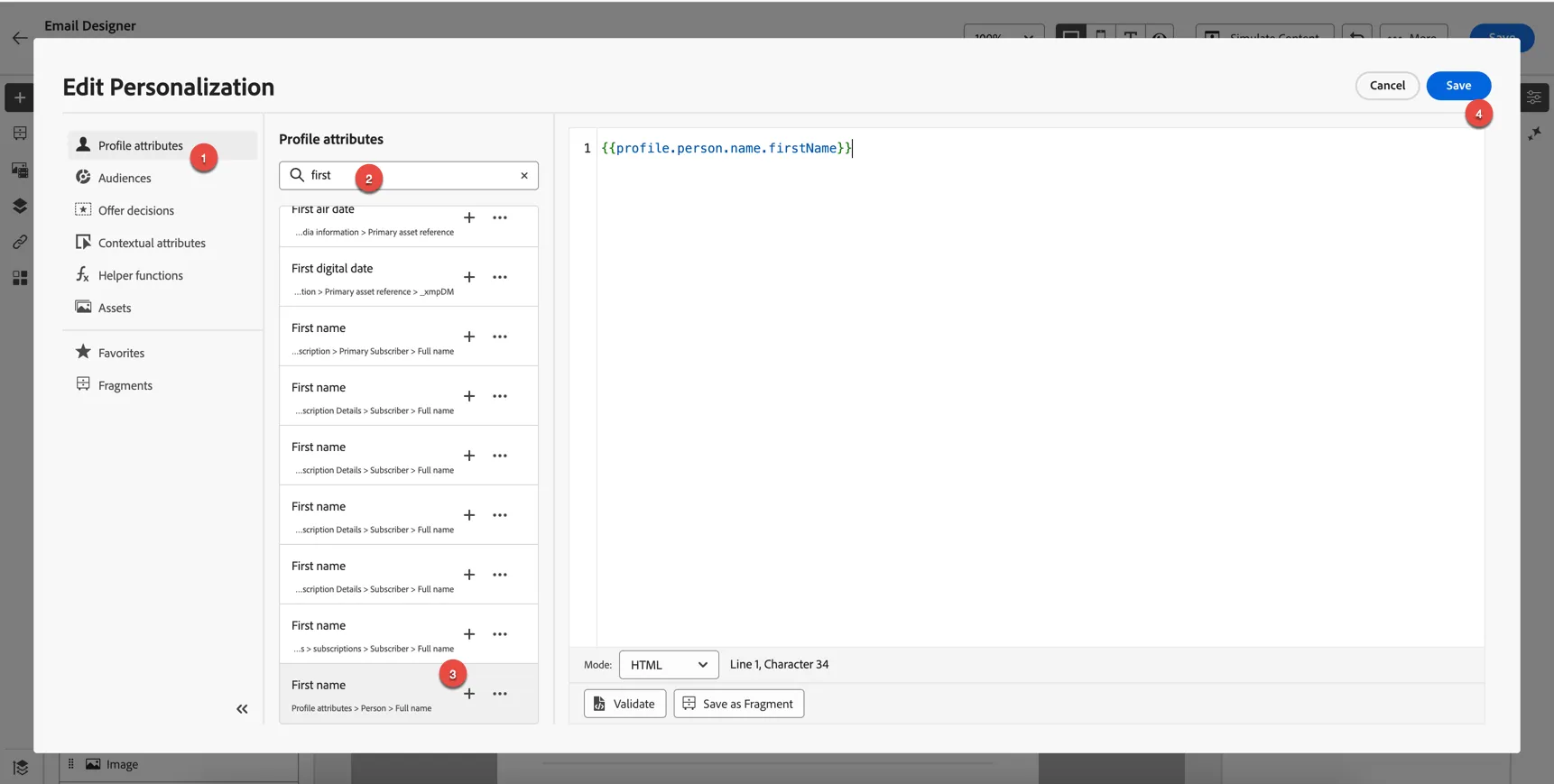
Task: Cancel the personalization edit
Action: click(1387, 86)
